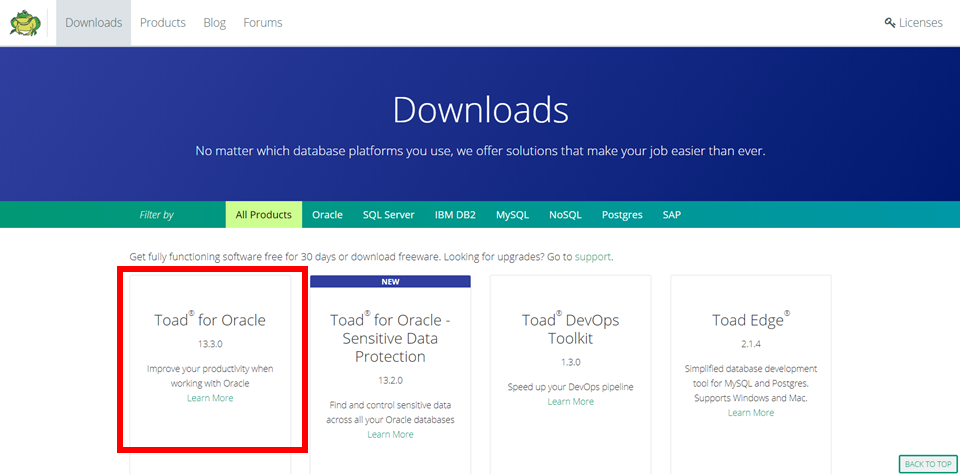Click the Back To Top button

click(x=928, y=464)
